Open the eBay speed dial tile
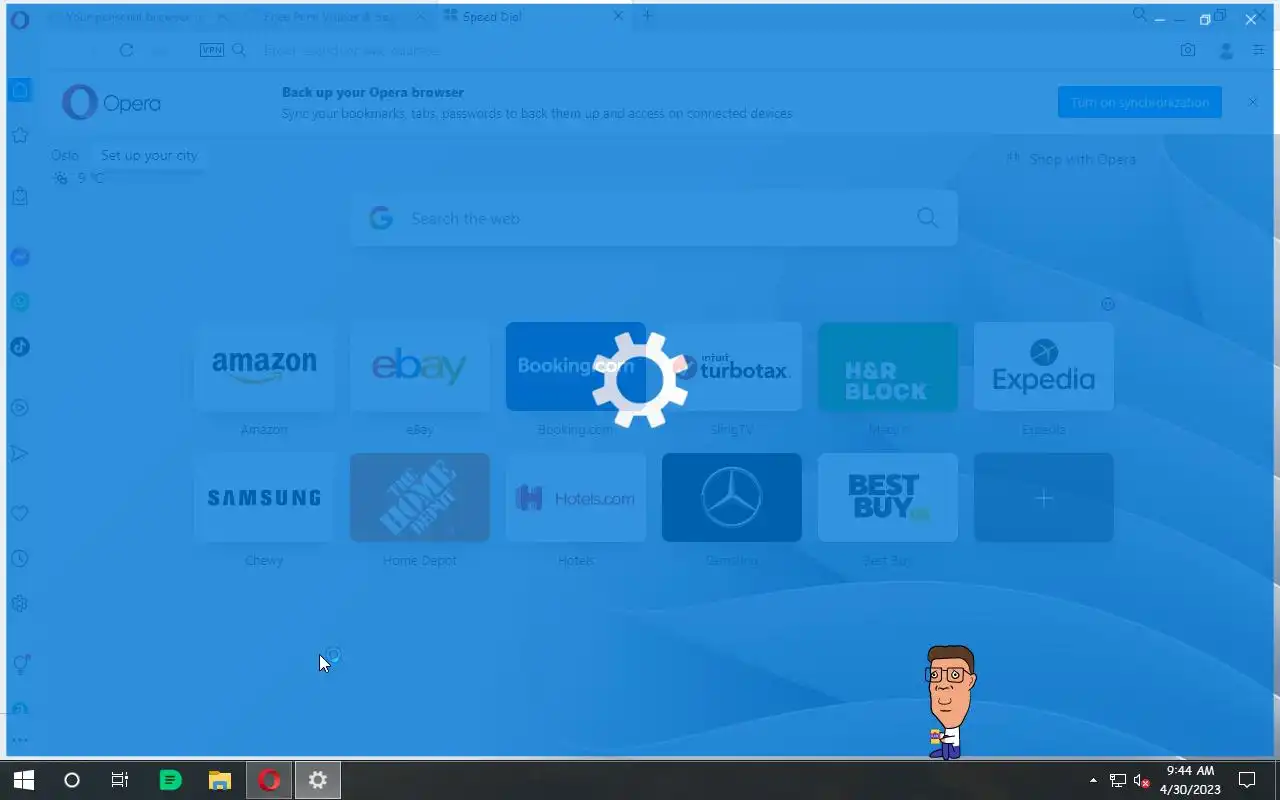The width and height of the screenshot is (1280, 800). 420,366
